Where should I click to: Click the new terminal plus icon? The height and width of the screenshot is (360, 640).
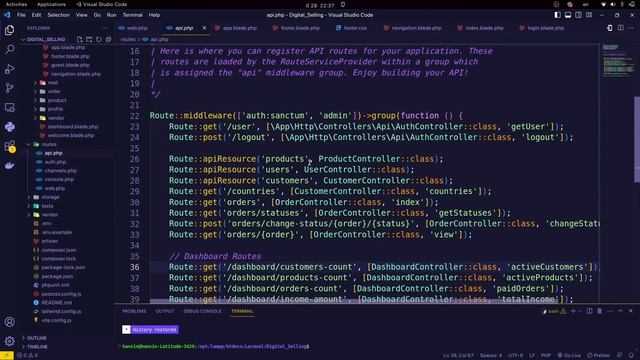(573, 311)
